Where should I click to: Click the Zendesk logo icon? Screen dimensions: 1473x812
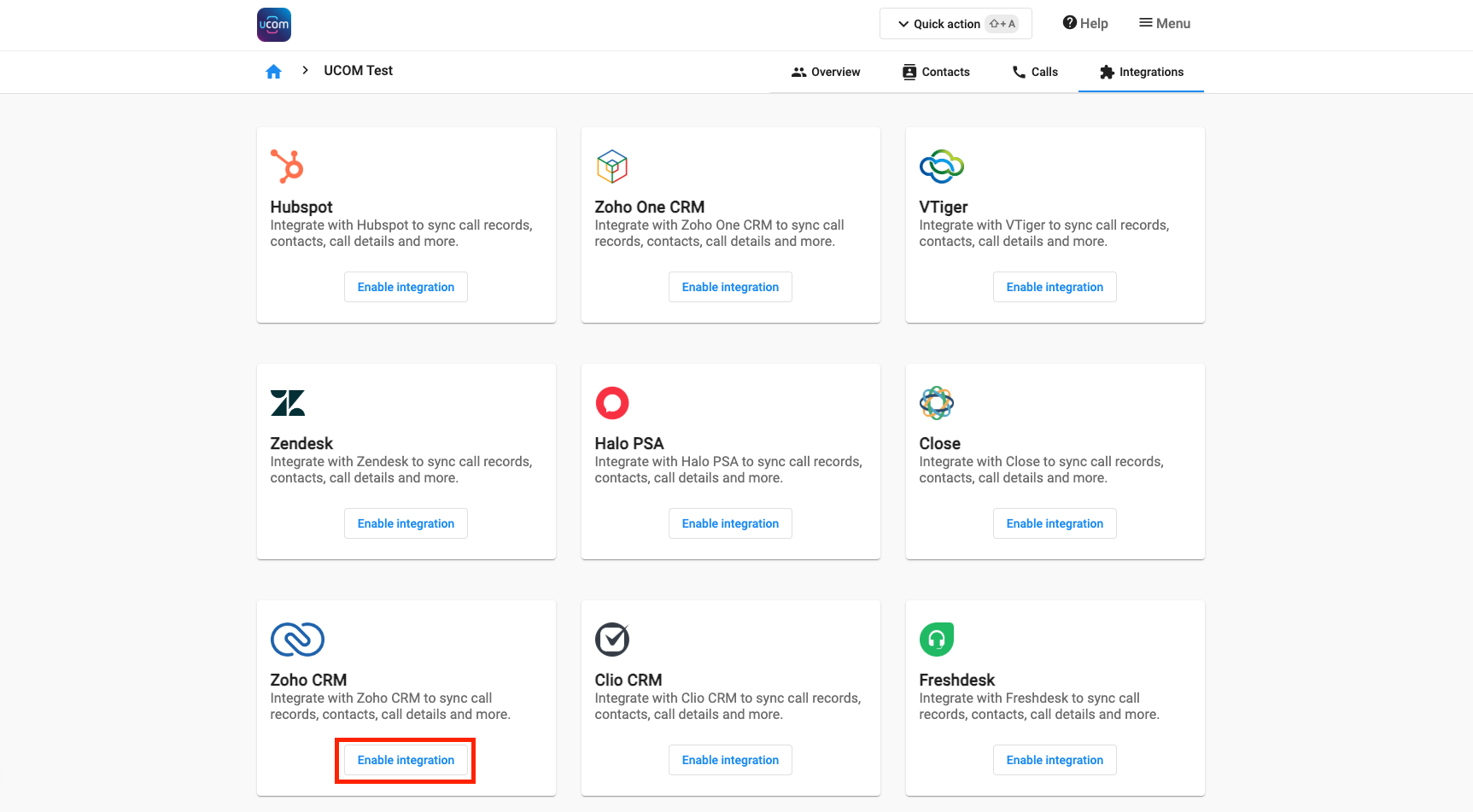[x=288, y=403]
